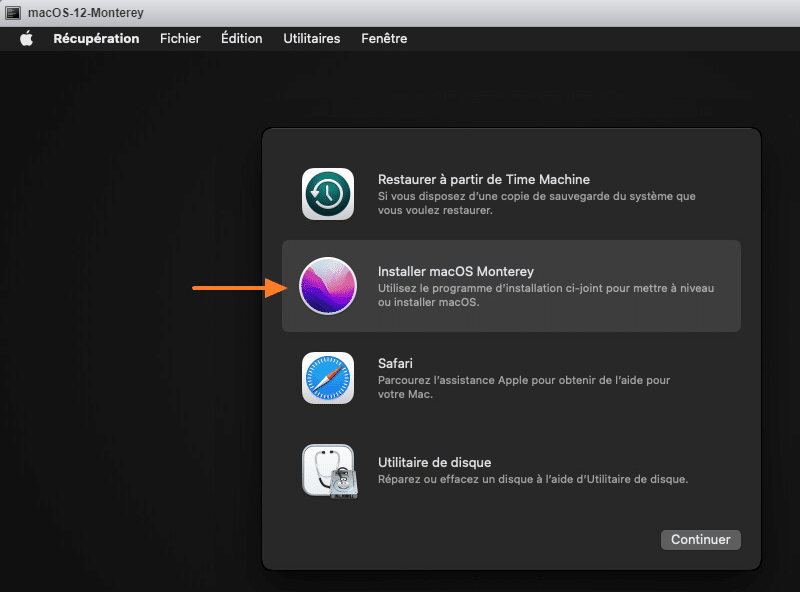Click 'Parcourez l'assistance Apple' description

[x=524, y=387]
